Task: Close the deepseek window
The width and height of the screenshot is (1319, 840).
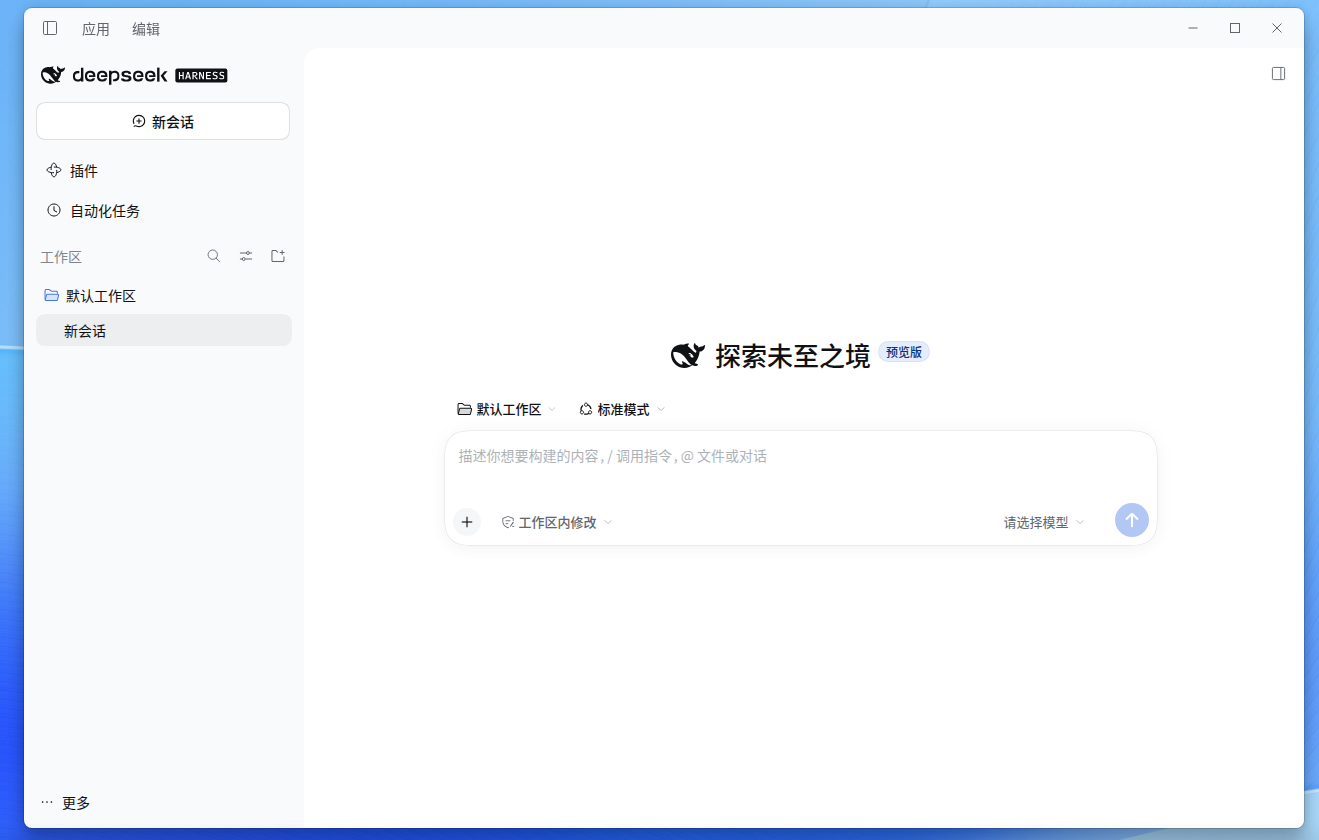Action: [x=1277, y=28]
